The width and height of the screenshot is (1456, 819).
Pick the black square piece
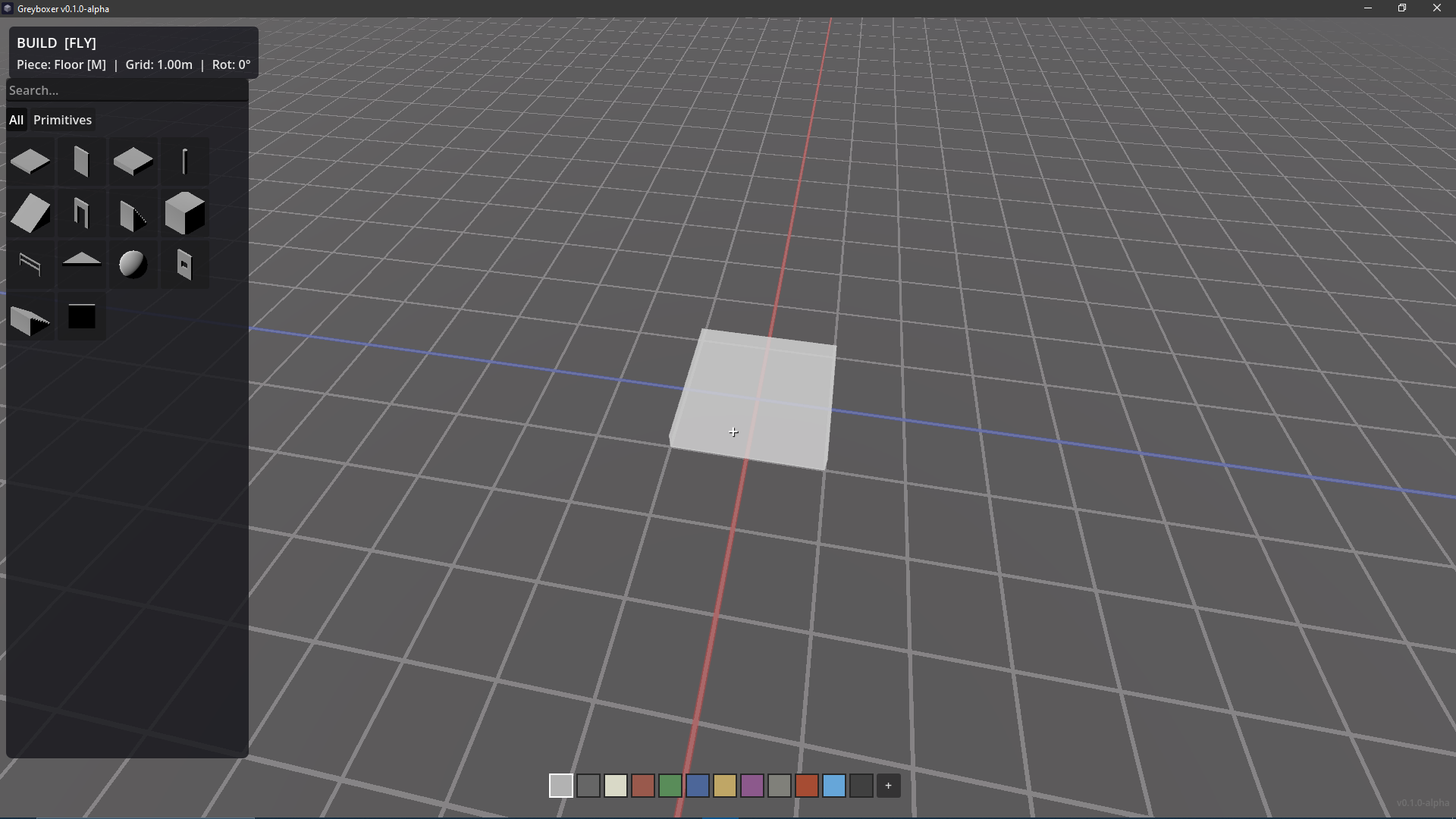tap(81, 317)
